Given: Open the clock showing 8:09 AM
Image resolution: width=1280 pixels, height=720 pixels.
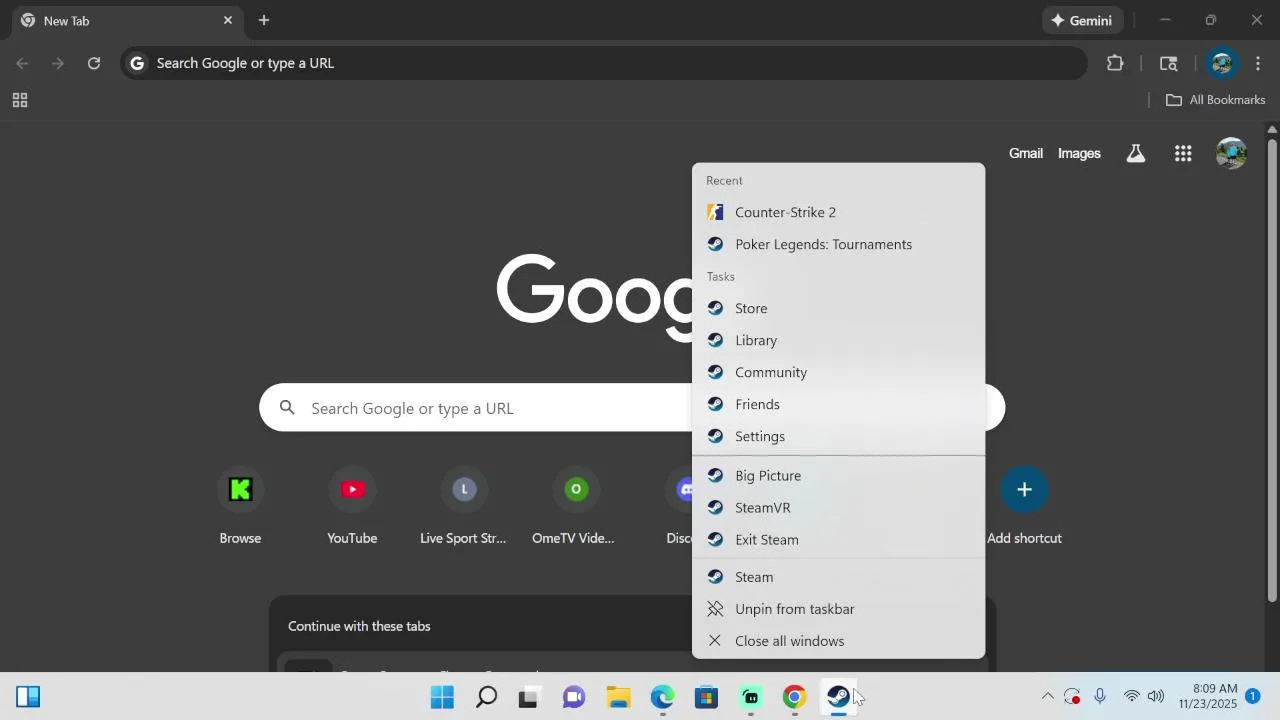Looking at the screenshot, I should [1208, 696].
